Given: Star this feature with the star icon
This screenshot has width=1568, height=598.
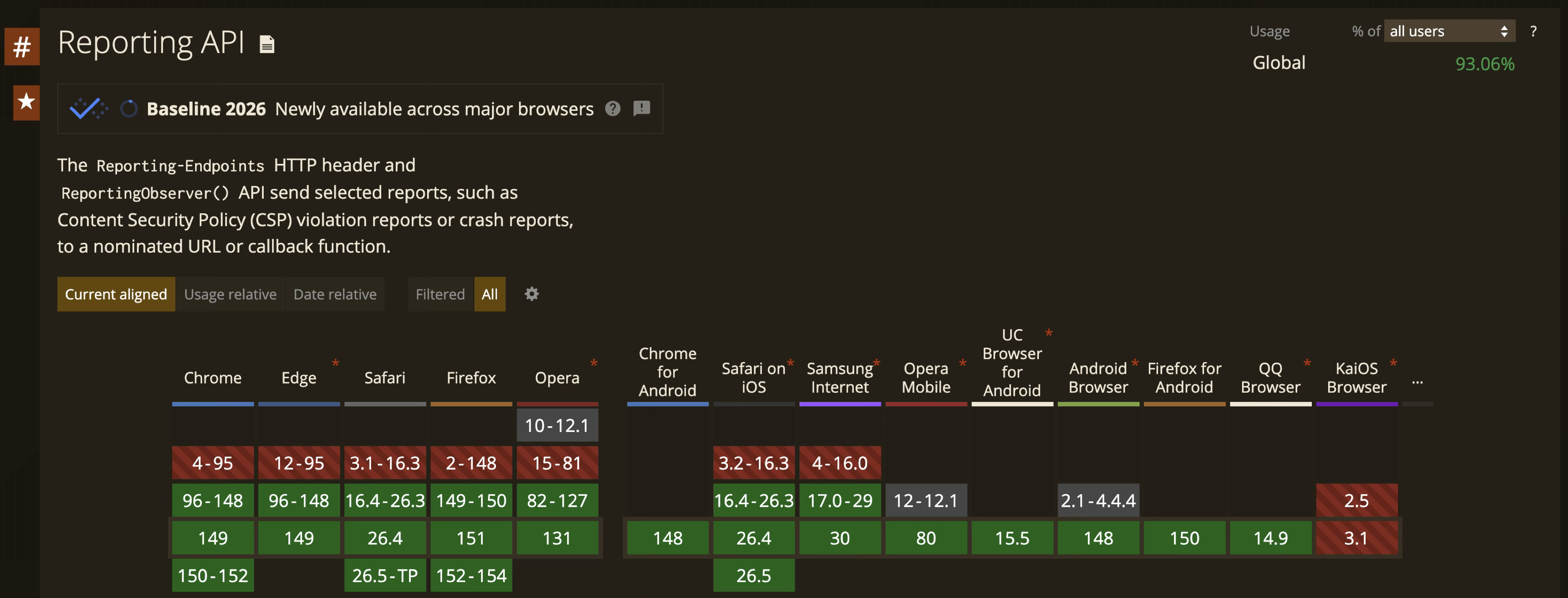Looking at the screenshot, I should tap(26, 102).
